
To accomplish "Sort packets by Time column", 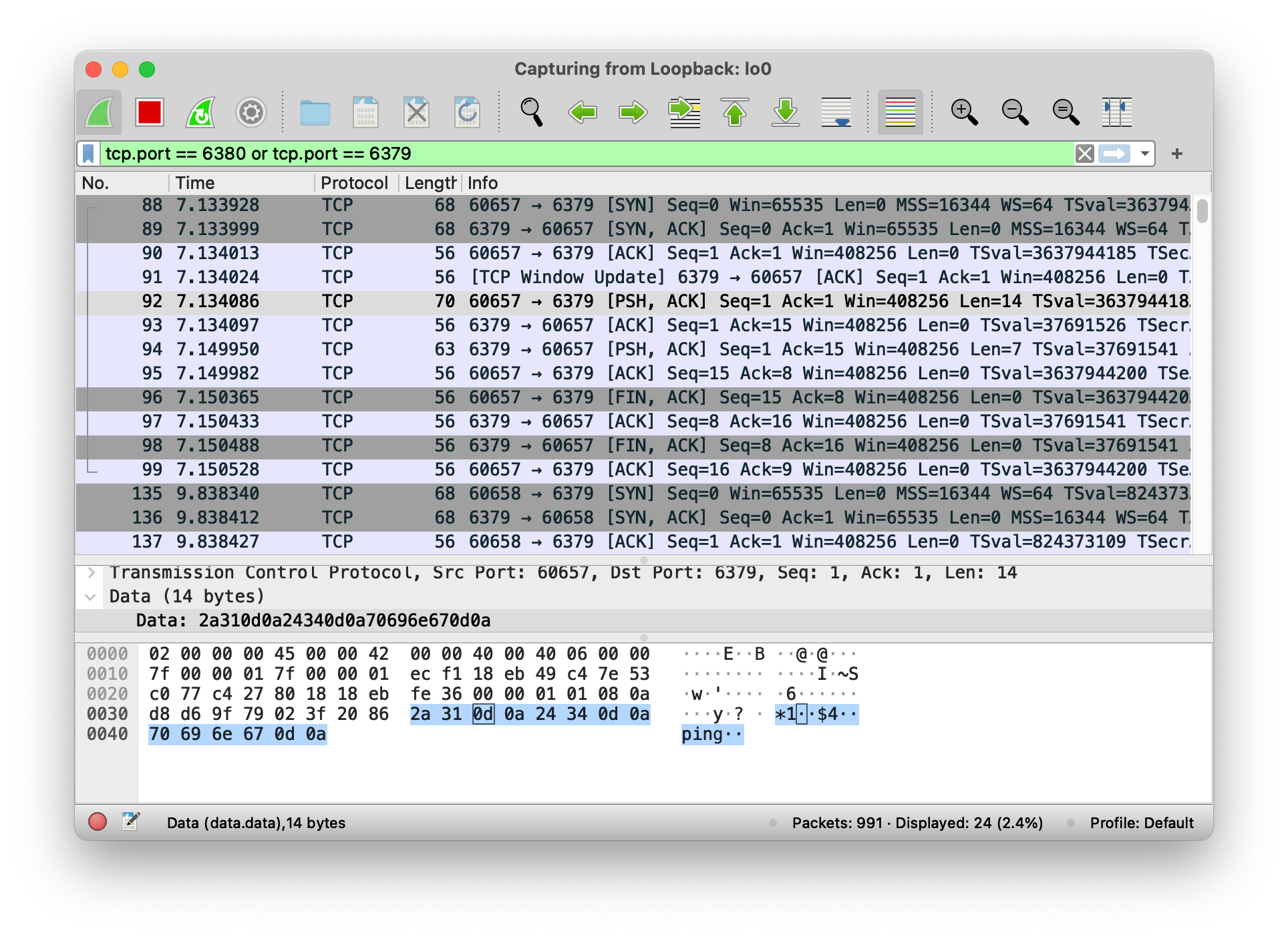I will pos(195,183).
